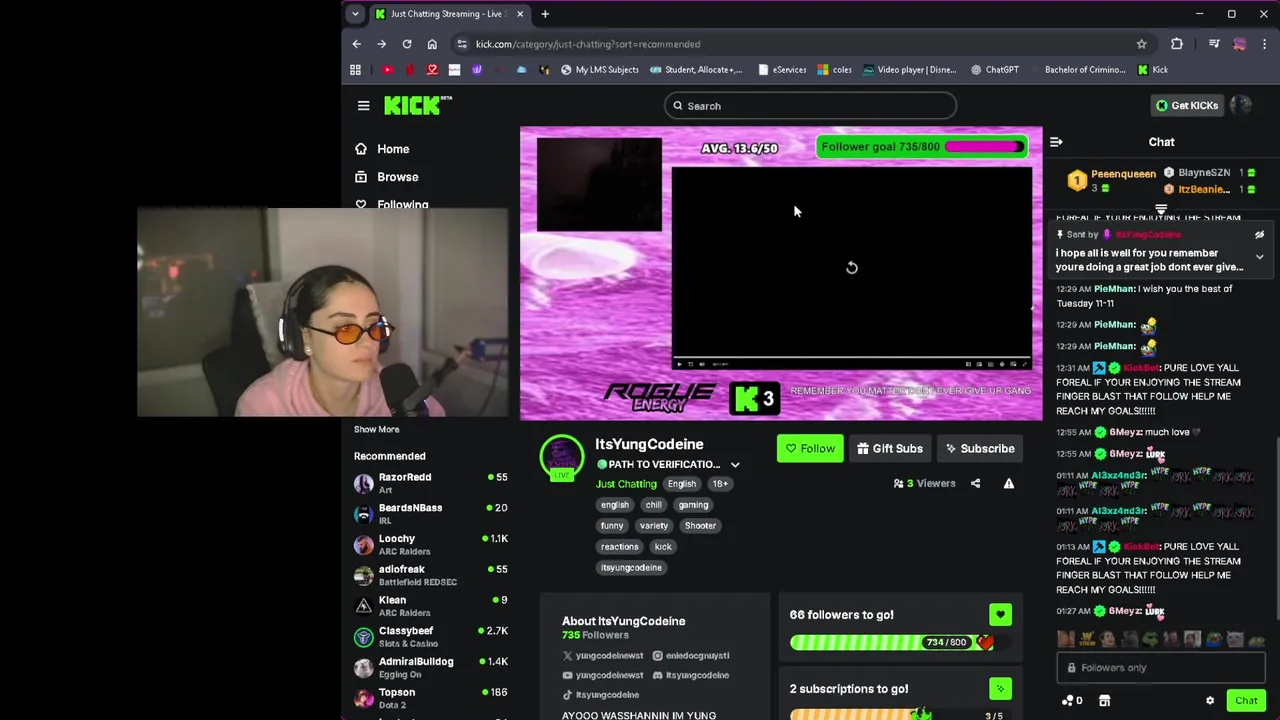The image size is (1280, 720).
Task: Open the user profile avatar menu
Action: (1241, 105)
